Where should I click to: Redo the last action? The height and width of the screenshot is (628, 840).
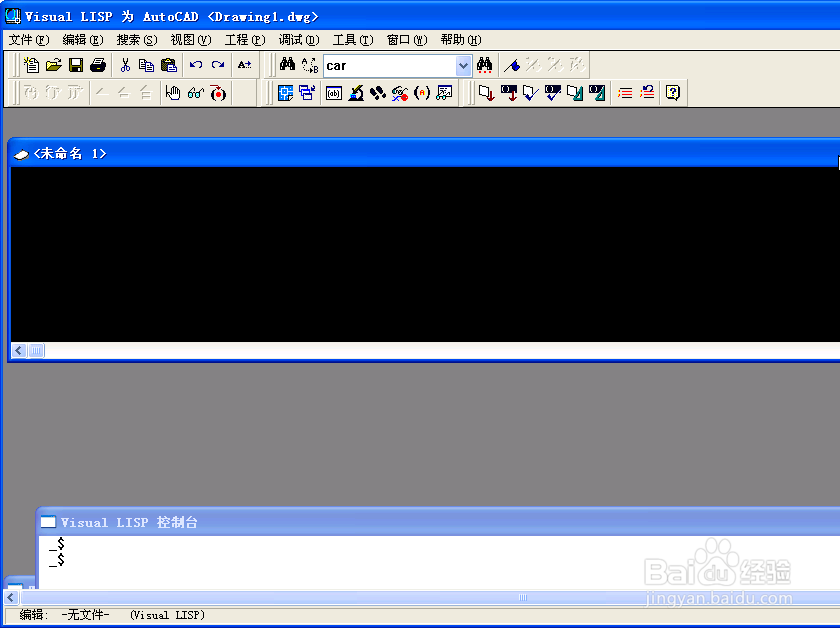point(218,65)
